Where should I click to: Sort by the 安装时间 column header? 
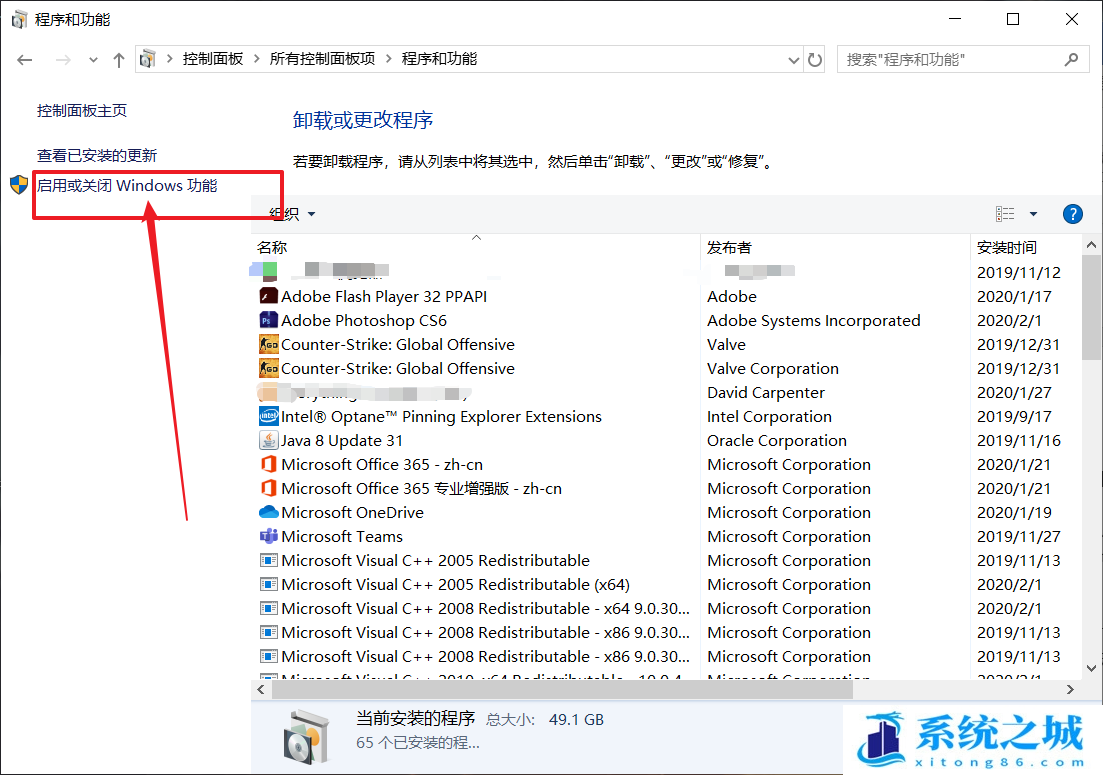tap(1007, 248)
